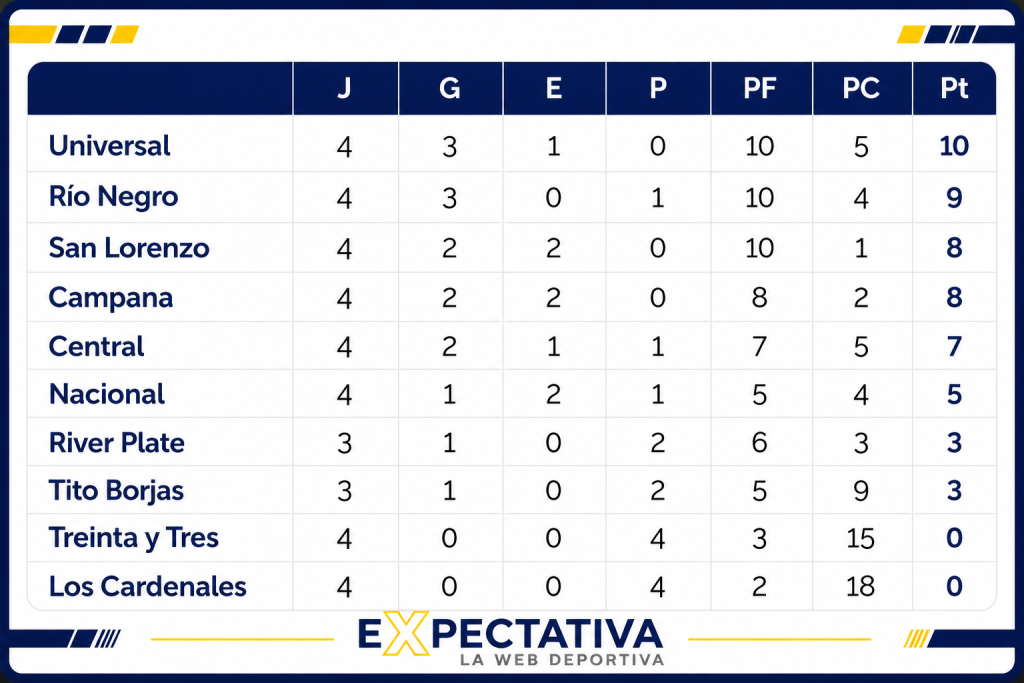Viewport: 1024px width, 683px height.
Task: Click the G column header
Action: [x=449, y=88]
